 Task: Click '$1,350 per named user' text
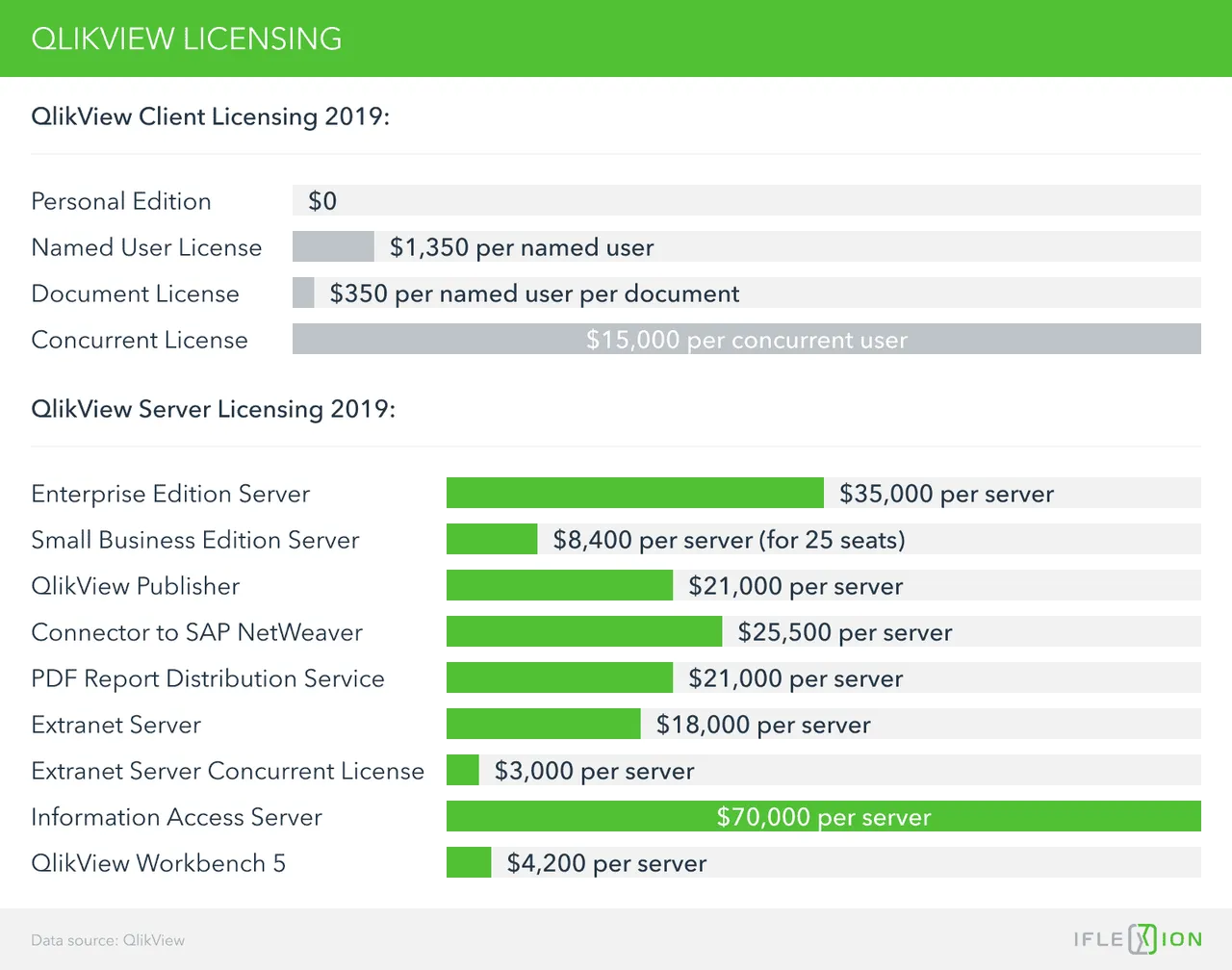coord(522,247)
